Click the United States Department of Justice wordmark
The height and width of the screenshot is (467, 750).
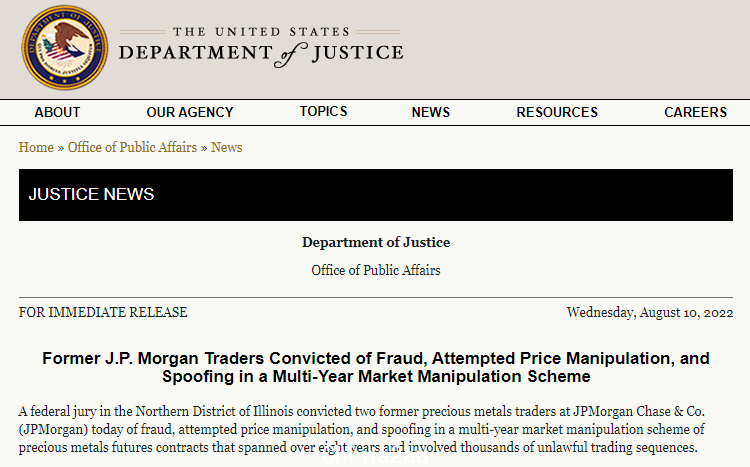coord(261,46)
